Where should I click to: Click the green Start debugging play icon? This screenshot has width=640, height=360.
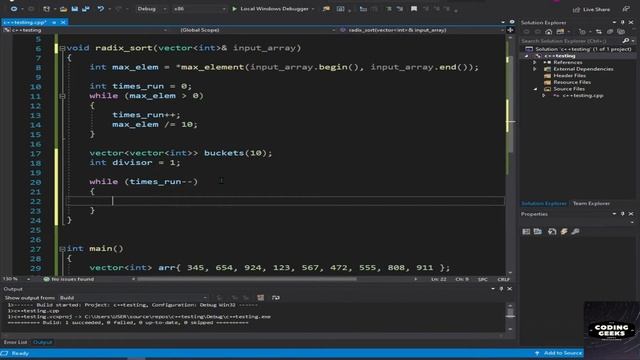click(234, 9)
